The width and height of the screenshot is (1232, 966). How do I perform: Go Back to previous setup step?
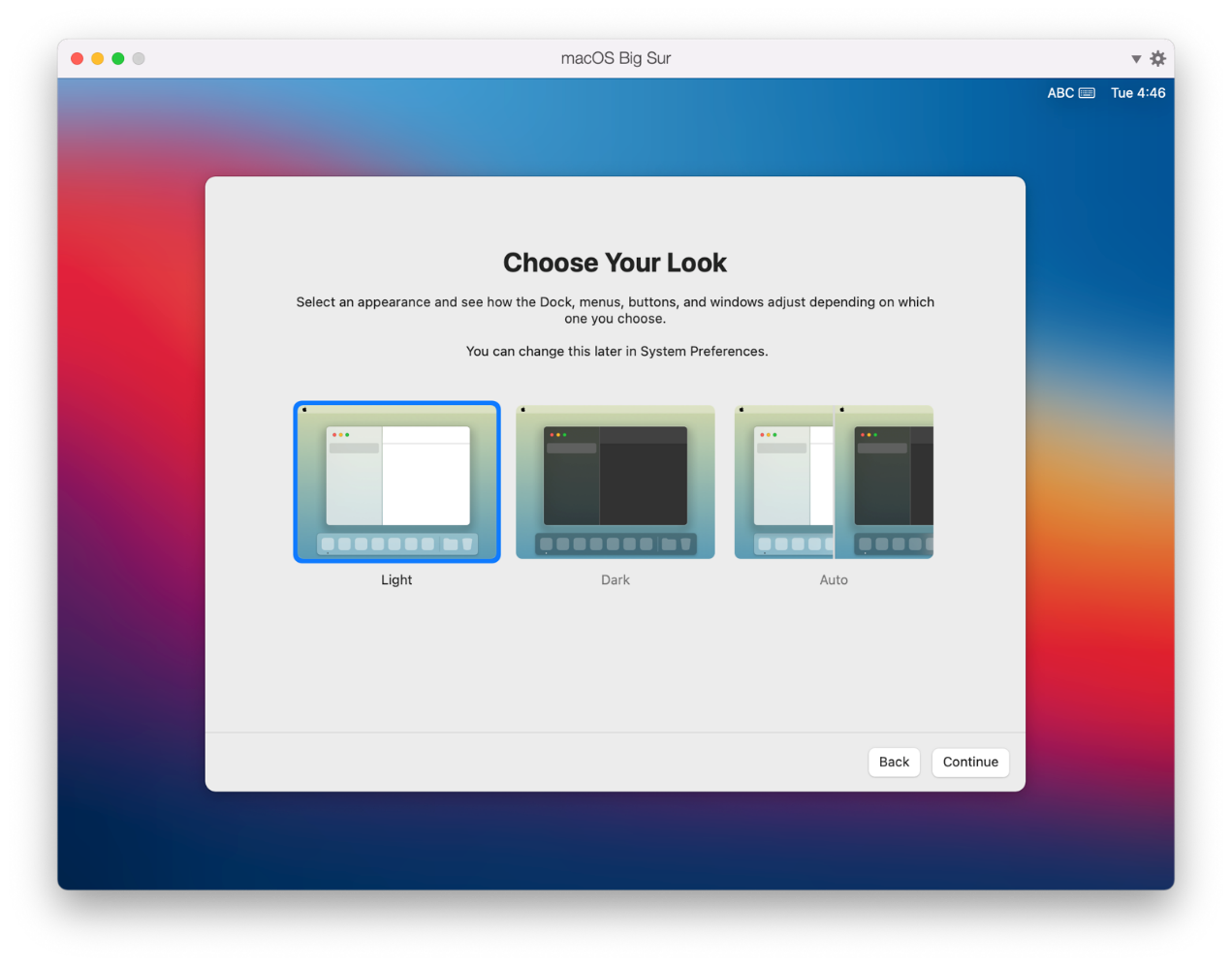[x=894, y=762]
